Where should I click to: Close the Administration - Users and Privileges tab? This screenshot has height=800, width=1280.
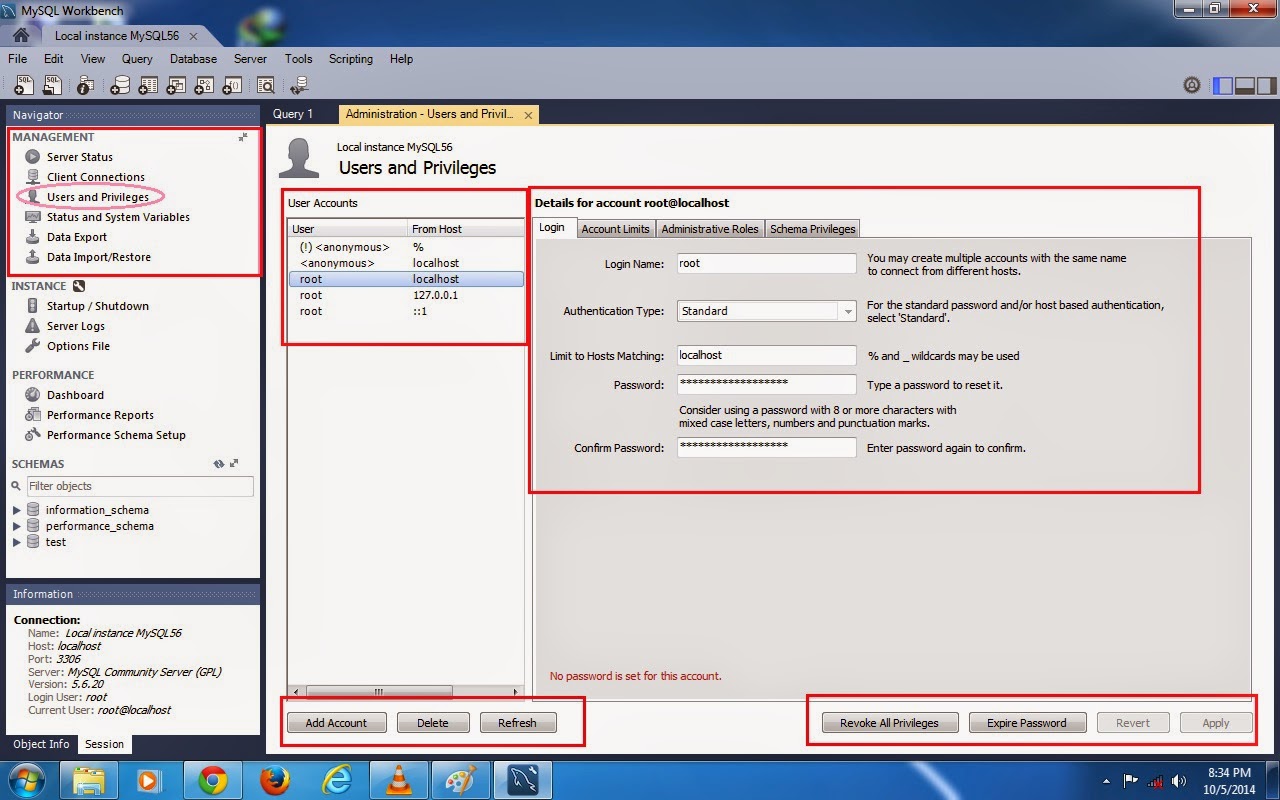click(528, 115)
